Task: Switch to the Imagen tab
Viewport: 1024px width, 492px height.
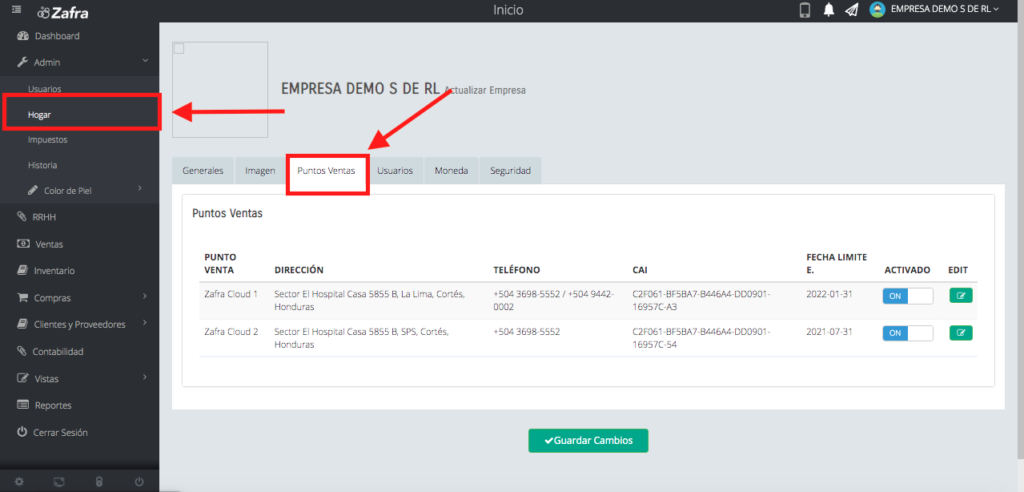Action: pyautogui.click(x=260, y=171)
